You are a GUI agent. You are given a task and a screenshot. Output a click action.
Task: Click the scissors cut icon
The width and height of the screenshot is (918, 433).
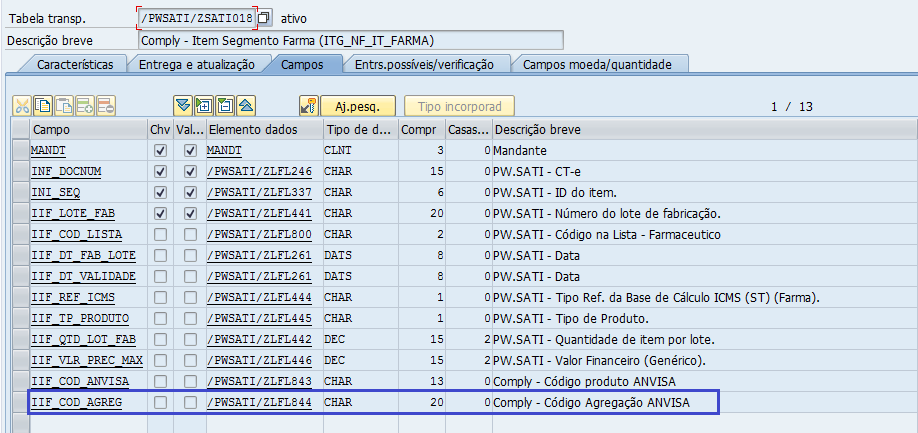click(x=22, y=106)
